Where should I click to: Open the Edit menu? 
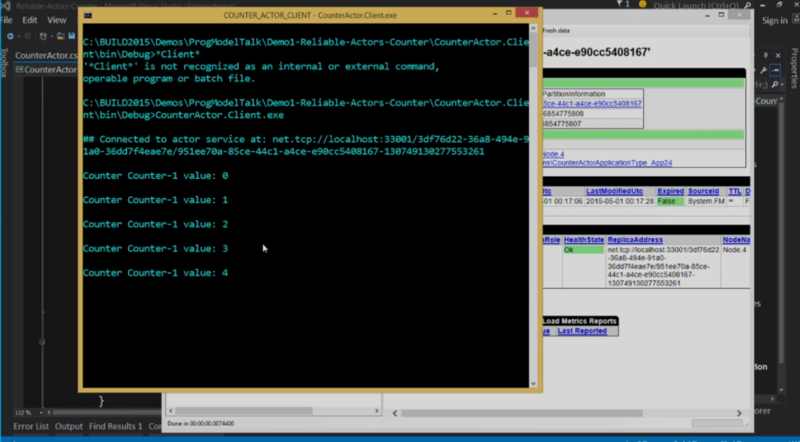click(30, 20)
